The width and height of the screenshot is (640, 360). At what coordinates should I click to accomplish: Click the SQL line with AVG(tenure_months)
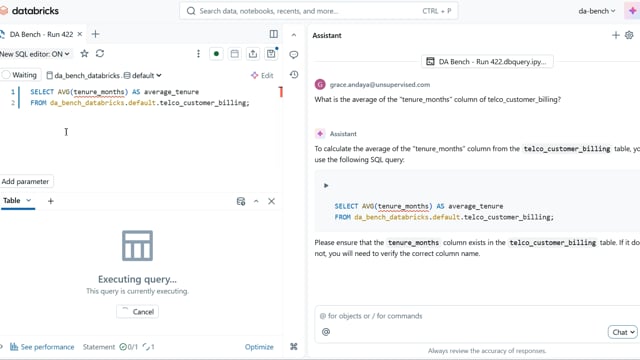pos(115,92)
